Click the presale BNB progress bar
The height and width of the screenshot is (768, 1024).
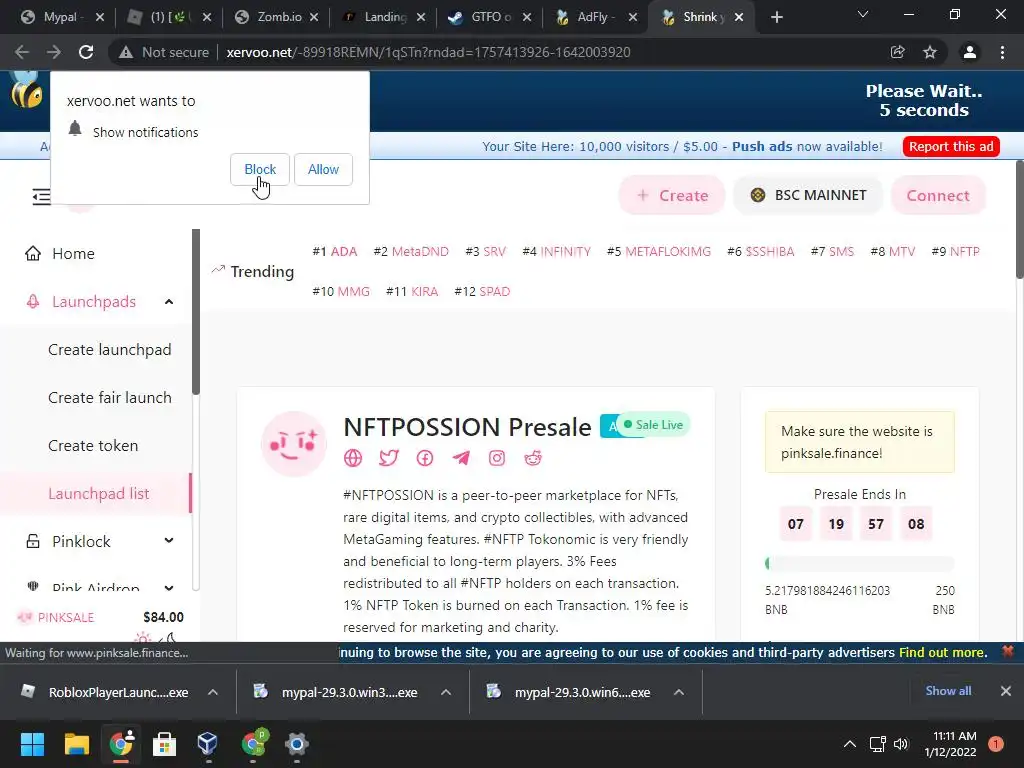click(859, 563)
